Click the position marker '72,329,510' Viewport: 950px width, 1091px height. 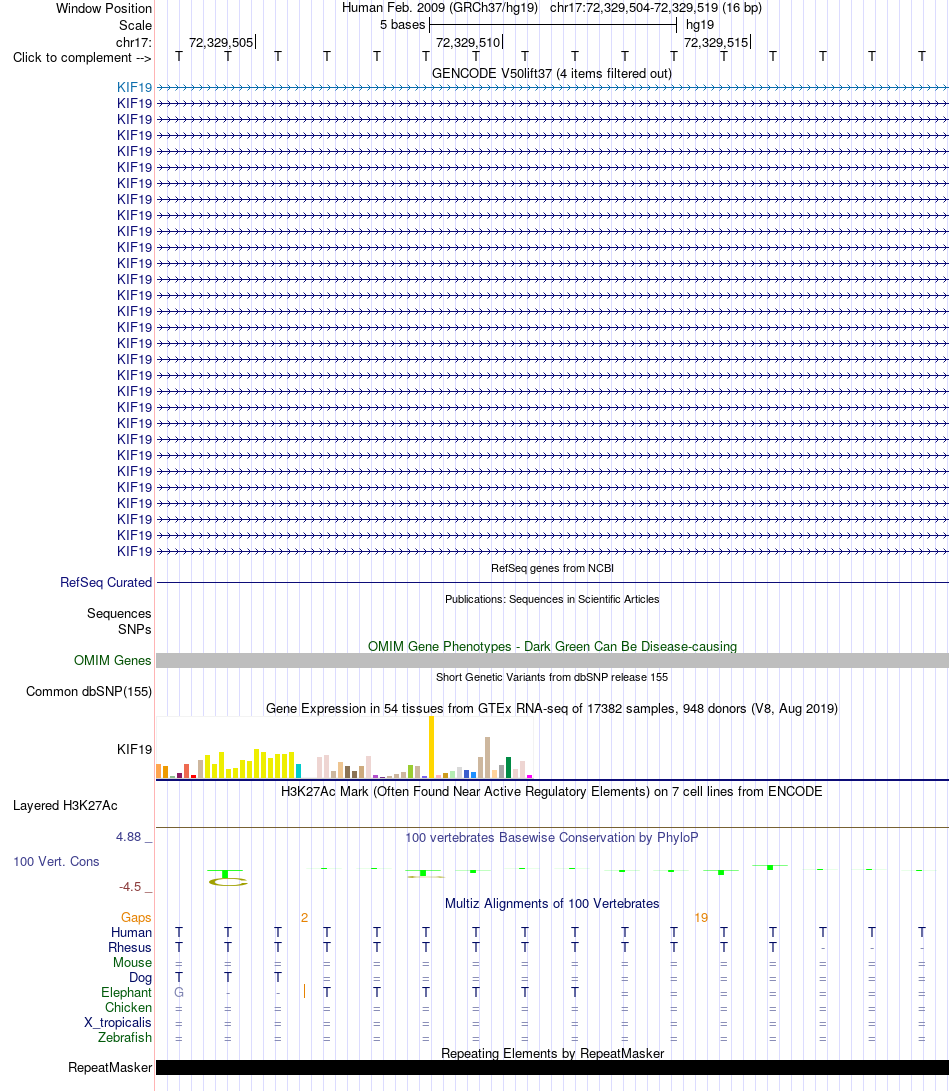point(468,42)
